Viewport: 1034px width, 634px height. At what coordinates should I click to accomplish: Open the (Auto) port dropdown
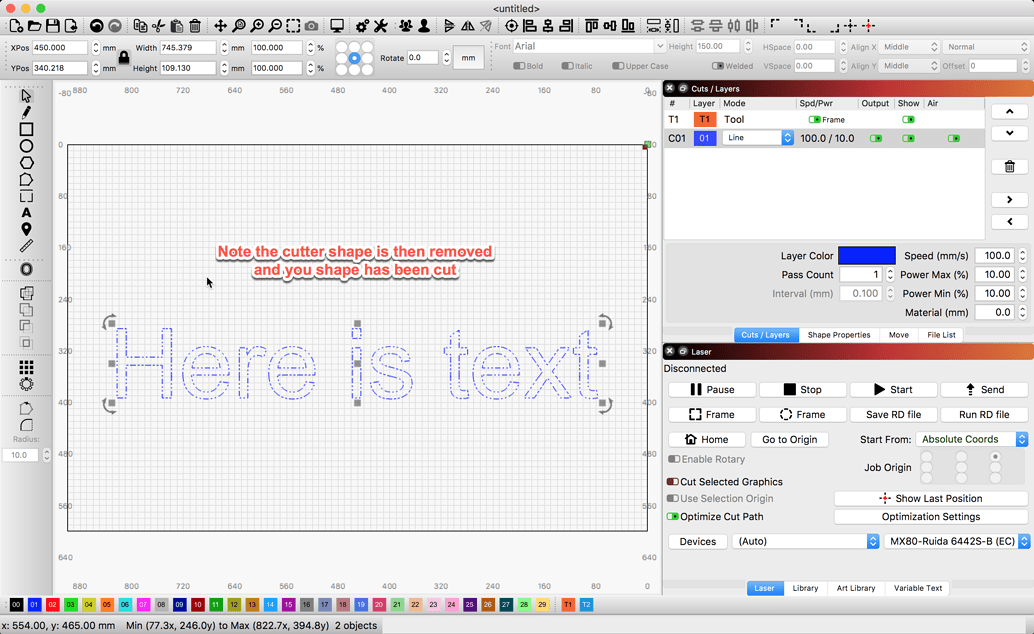tap(805, 541)
